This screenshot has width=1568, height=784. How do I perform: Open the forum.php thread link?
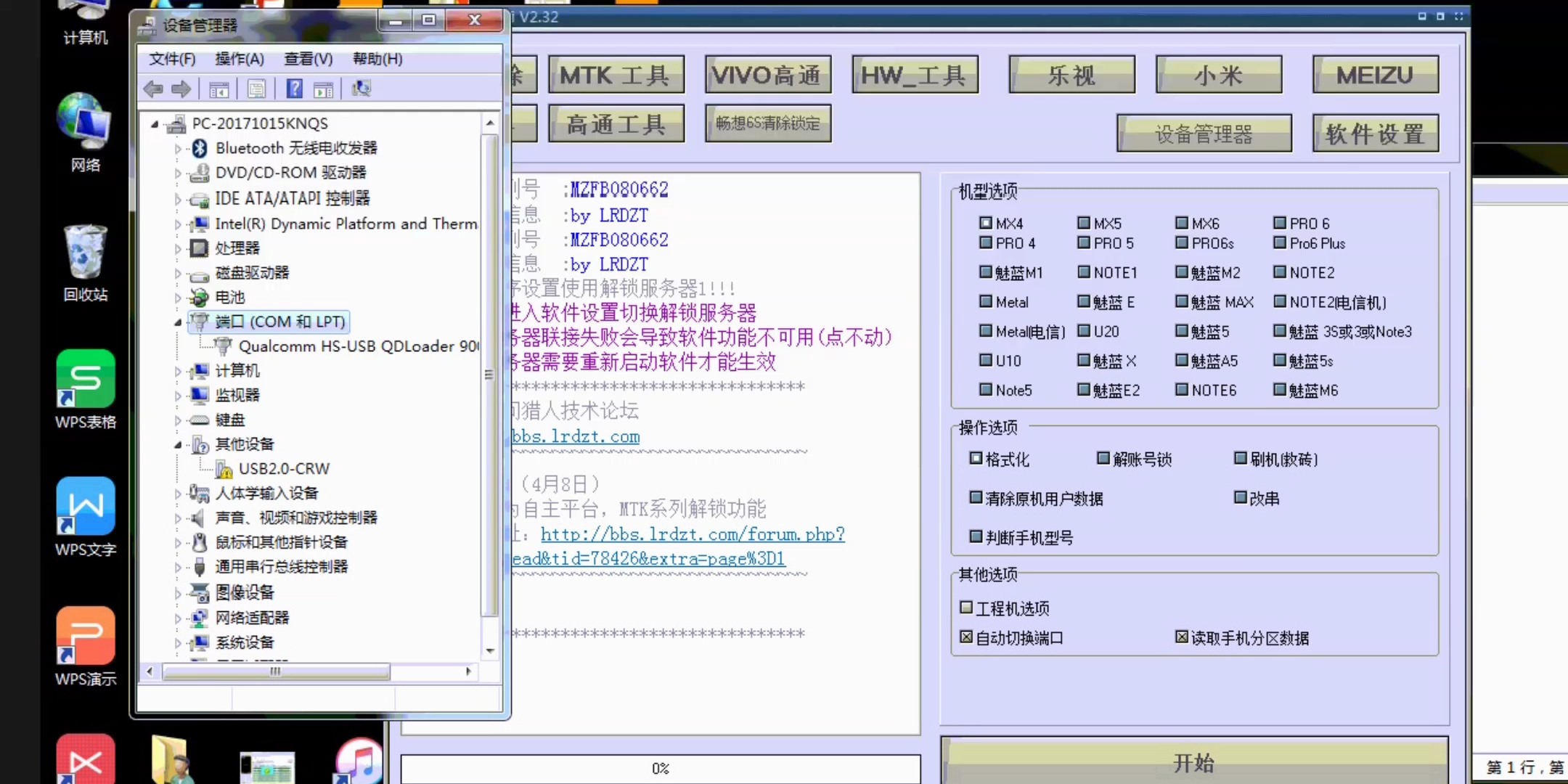click(x=693, y=534)
